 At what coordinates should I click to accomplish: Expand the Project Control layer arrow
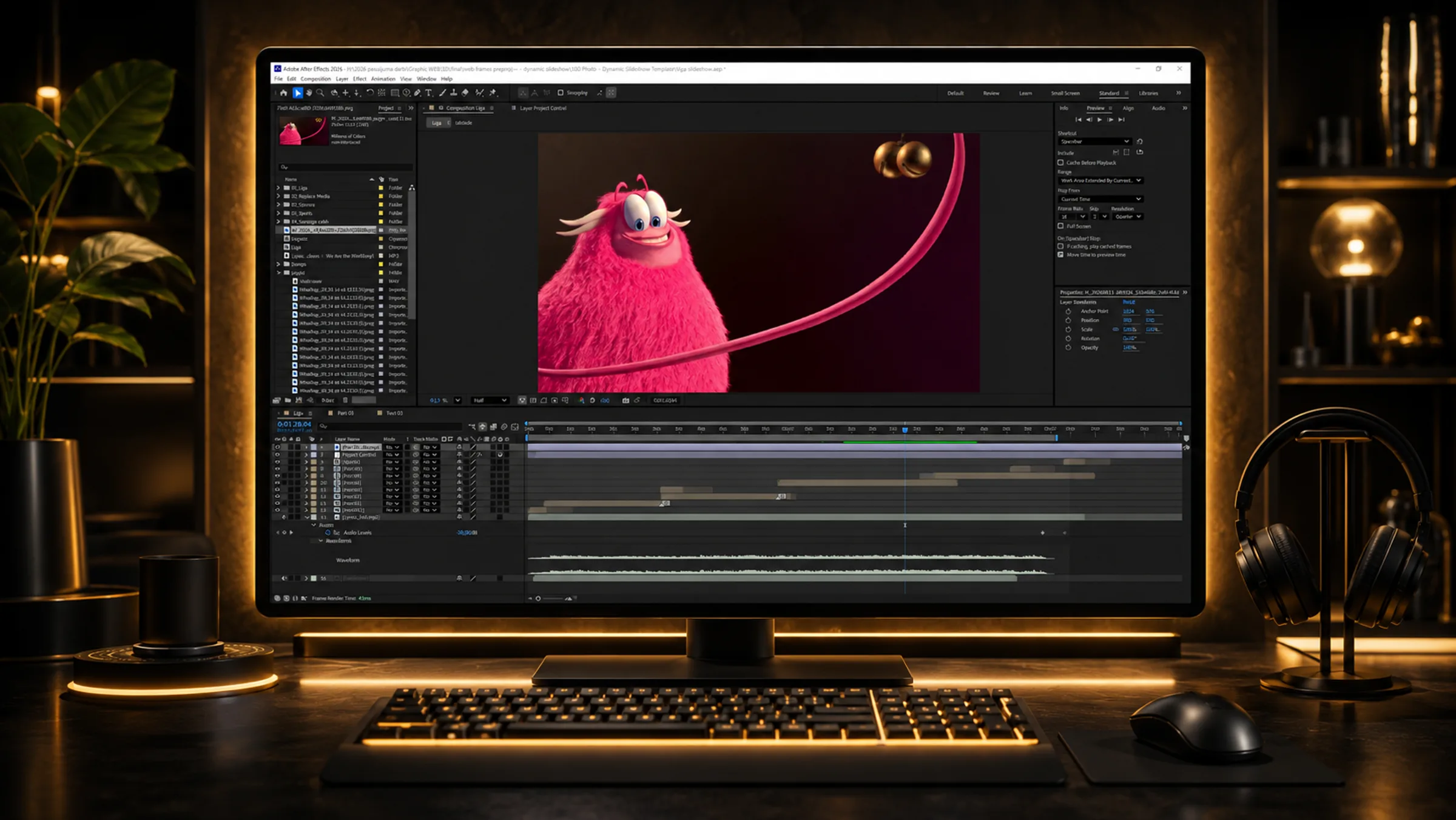click(306, 455)
